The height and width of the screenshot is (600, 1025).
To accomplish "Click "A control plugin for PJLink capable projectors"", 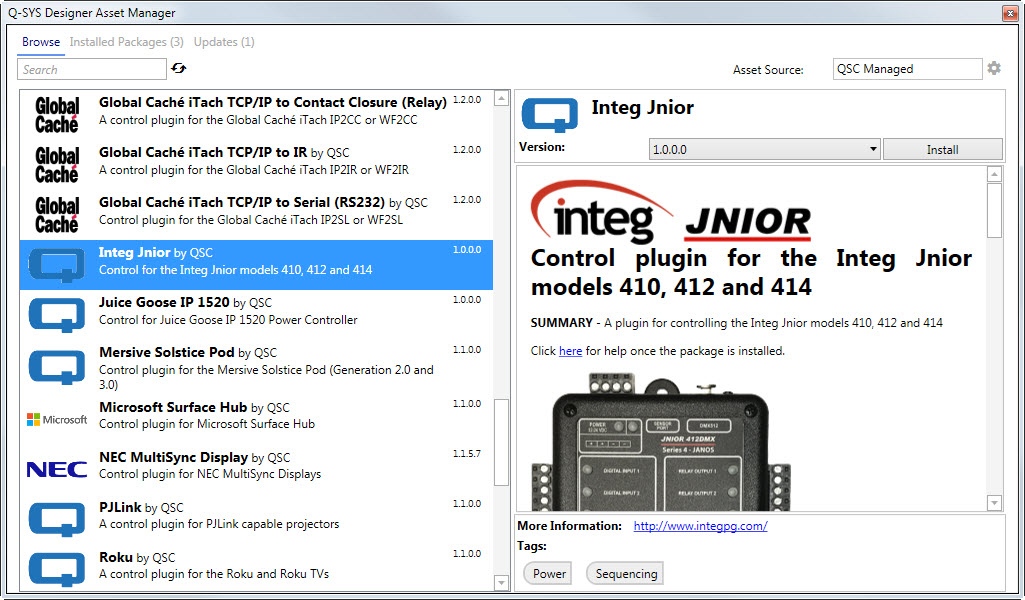I will [x=219, y=524].
